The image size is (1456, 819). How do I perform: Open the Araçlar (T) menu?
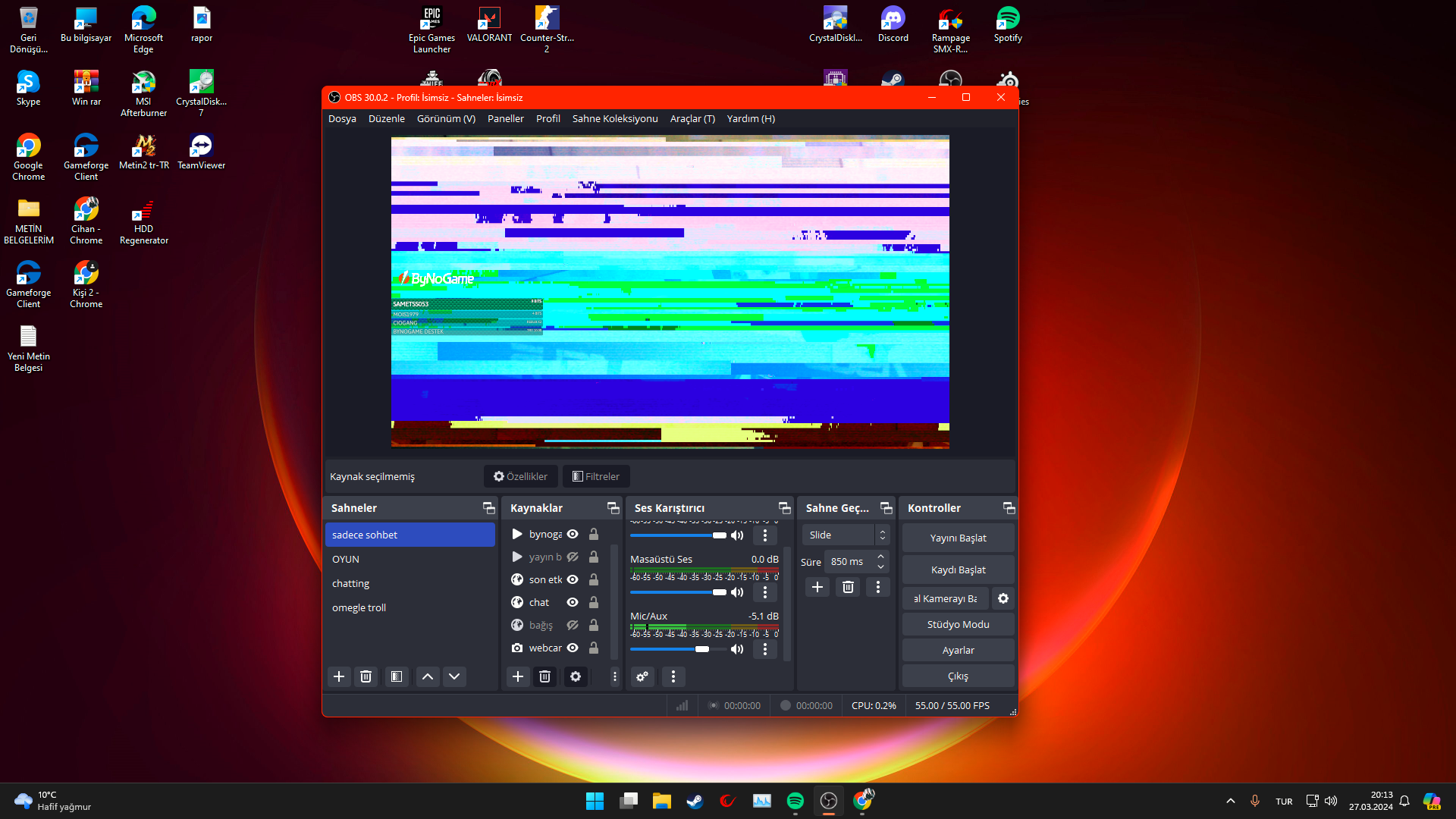pos(692,119)
